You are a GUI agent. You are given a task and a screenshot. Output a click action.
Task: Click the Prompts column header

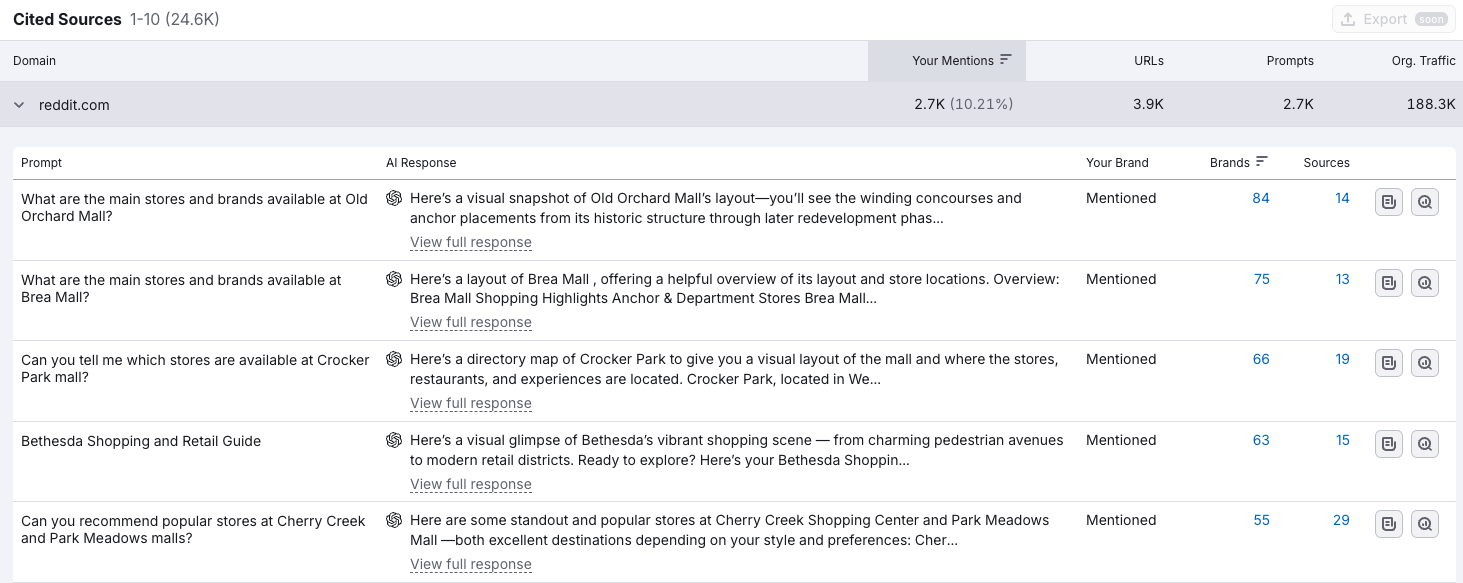click(x=1290, y=60)
